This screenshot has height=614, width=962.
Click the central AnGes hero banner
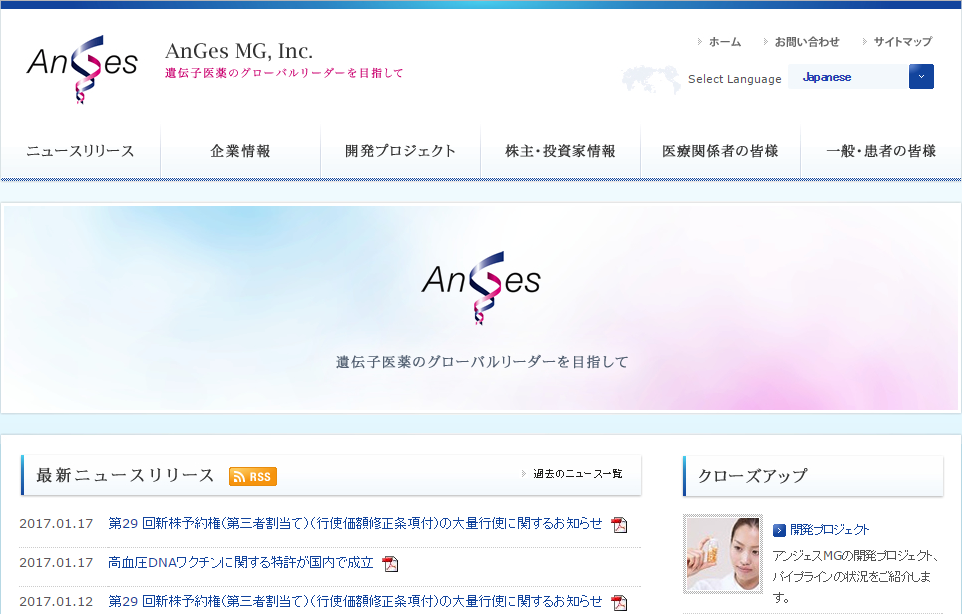pyautogui.click(x=481, y=308)
